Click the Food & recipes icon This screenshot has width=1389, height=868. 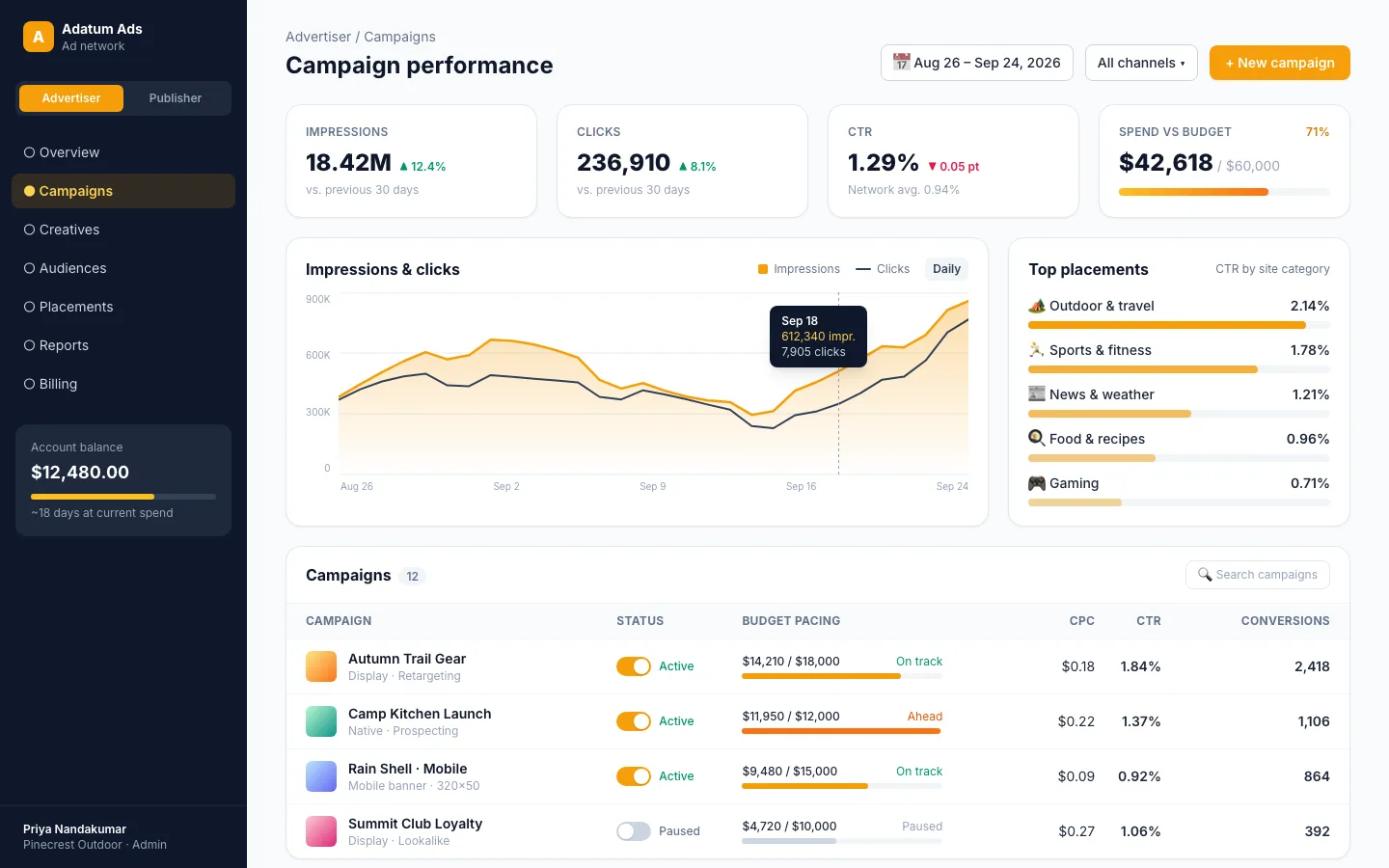[x=1037, y=439]
